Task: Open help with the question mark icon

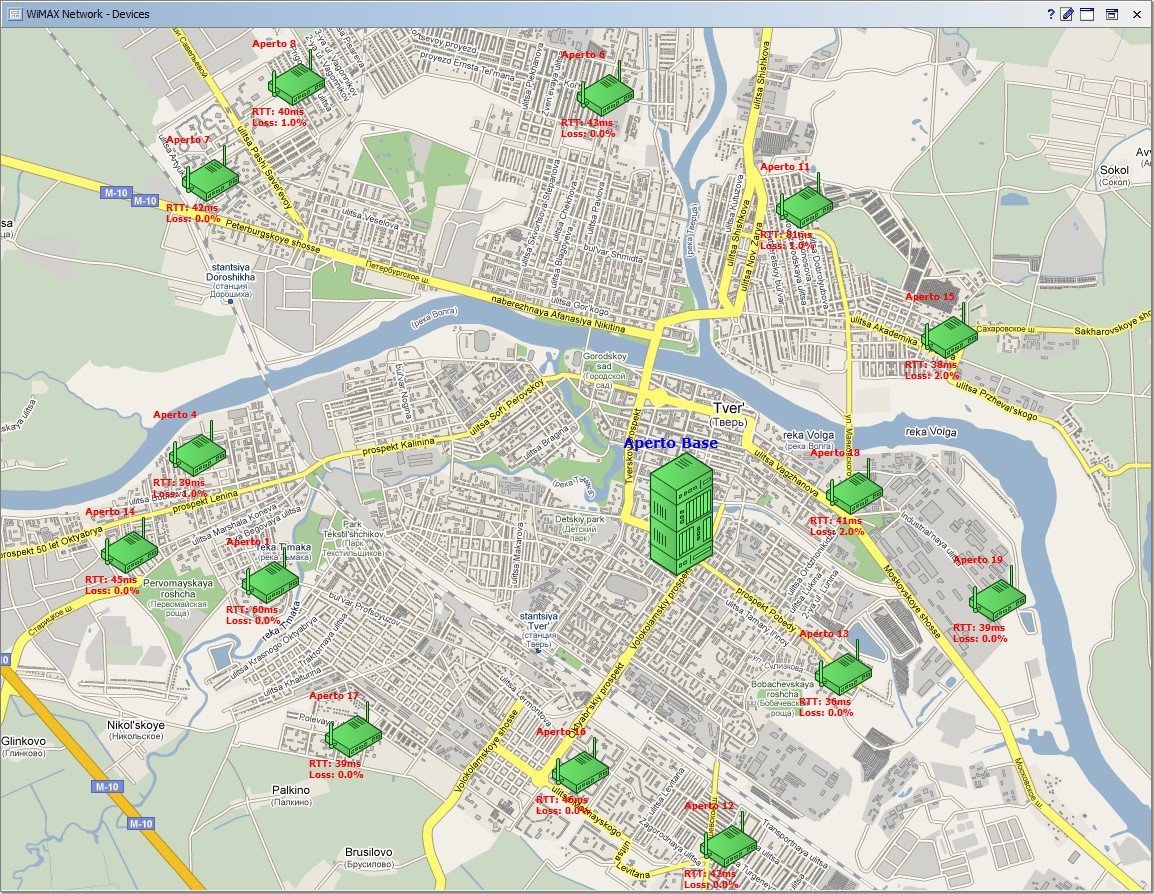Action: pyautogui.click(x=1051, y=14)
